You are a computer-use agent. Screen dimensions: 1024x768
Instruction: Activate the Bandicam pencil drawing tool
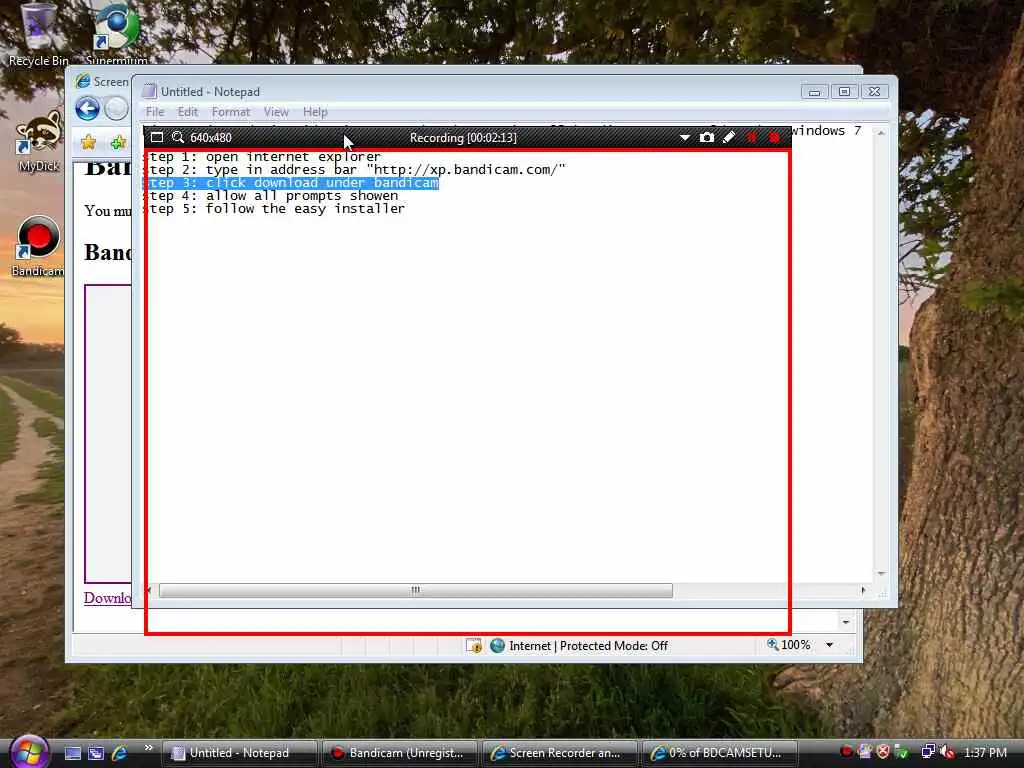pyautogui.click(x=729, y=137)
